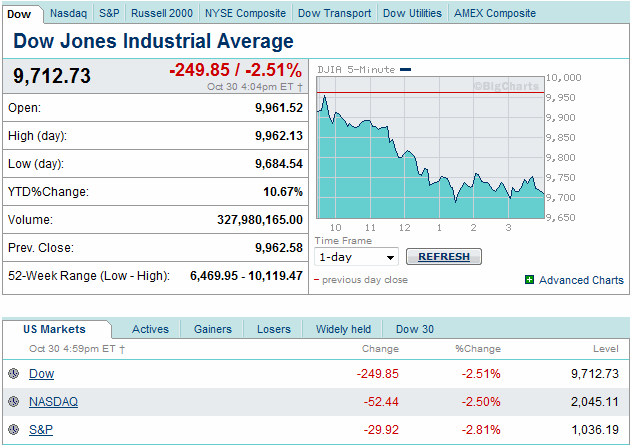Select the US Markets tab
The image size is (631, 445).
(x=54, y=329)
